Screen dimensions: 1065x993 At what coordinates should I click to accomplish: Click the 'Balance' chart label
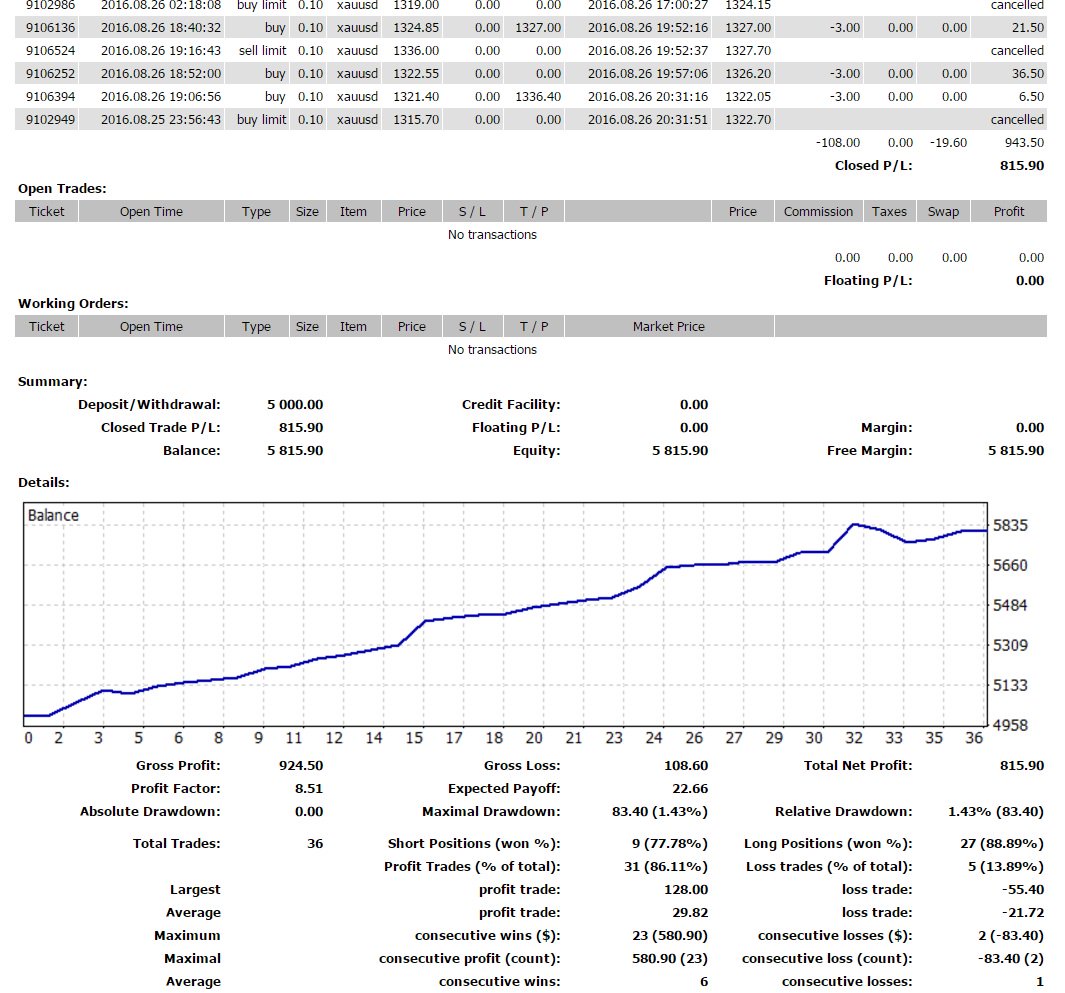pos(53,516)
